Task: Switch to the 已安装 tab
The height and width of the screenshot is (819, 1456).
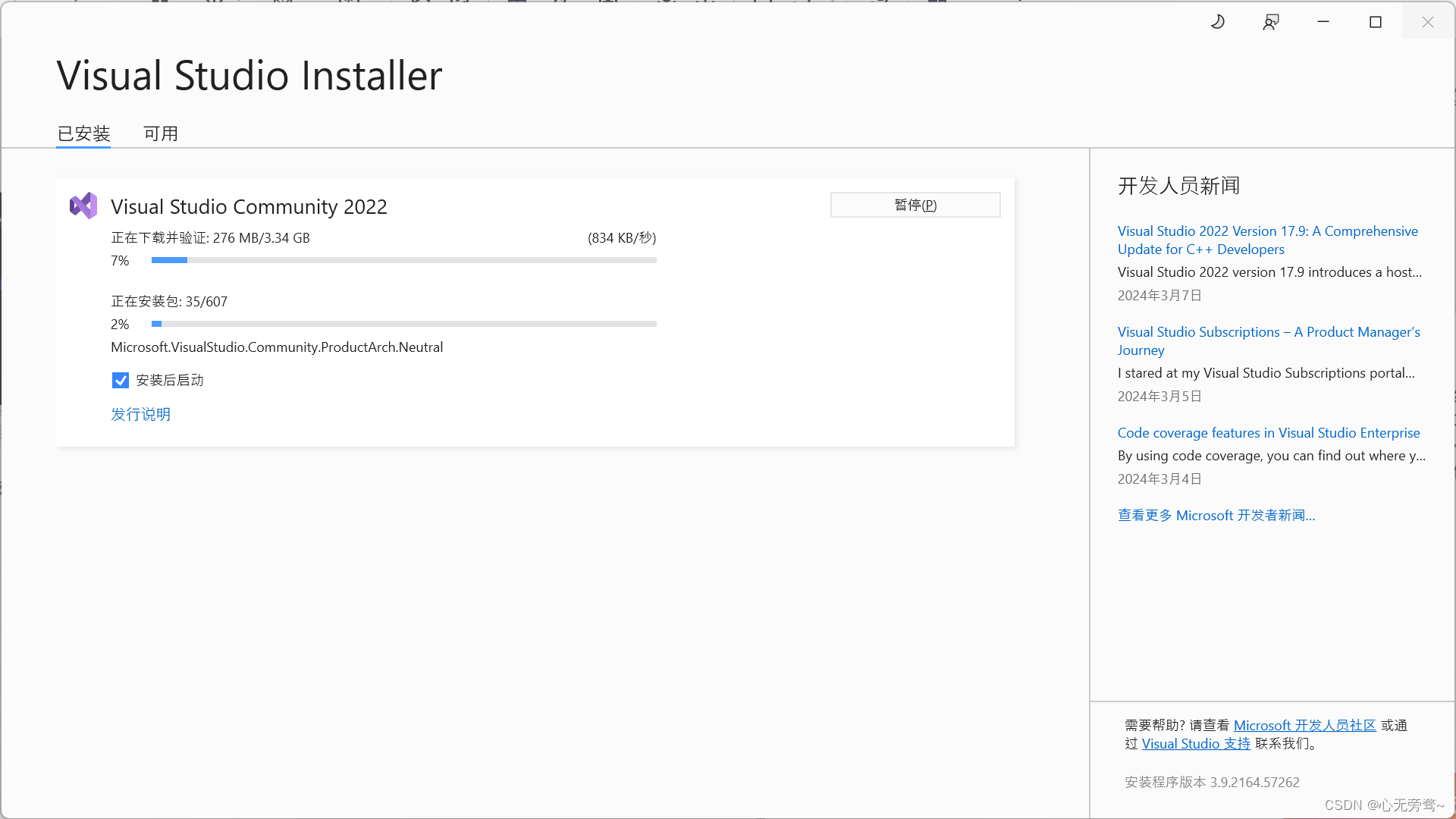Action: 83,133
